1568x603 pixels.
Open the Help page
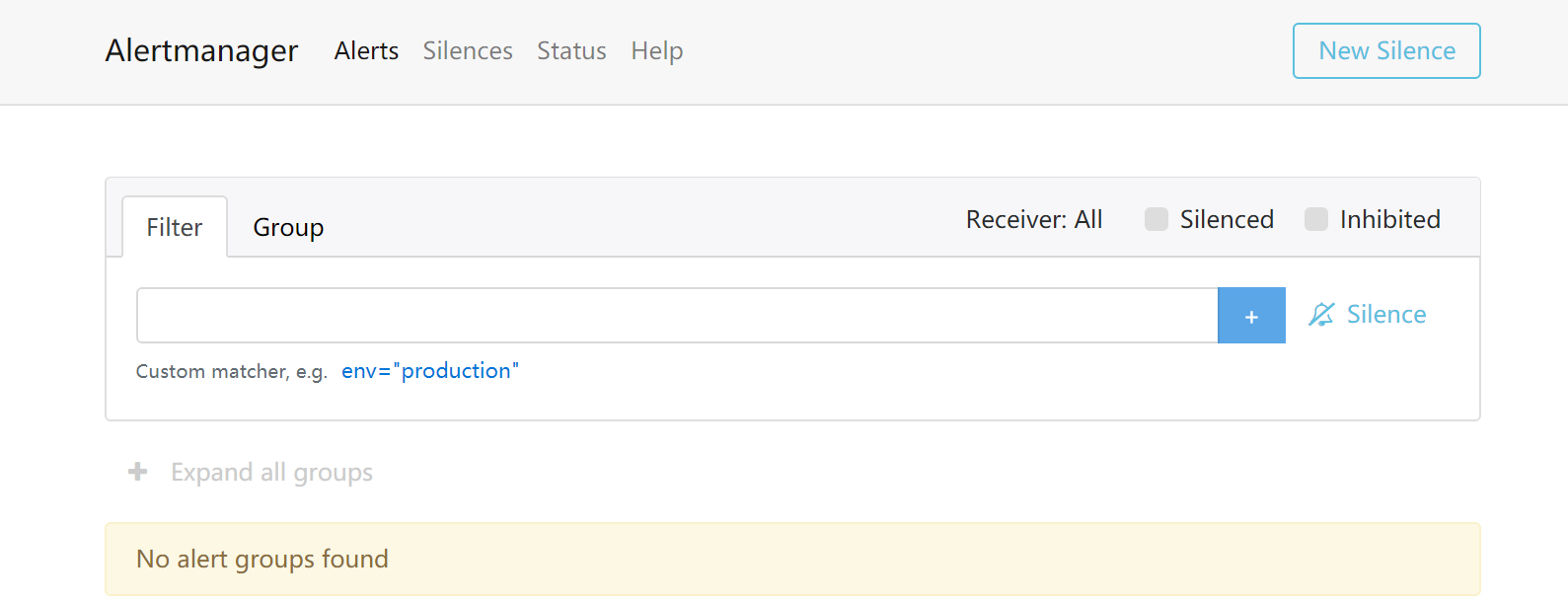click(657, 51)
